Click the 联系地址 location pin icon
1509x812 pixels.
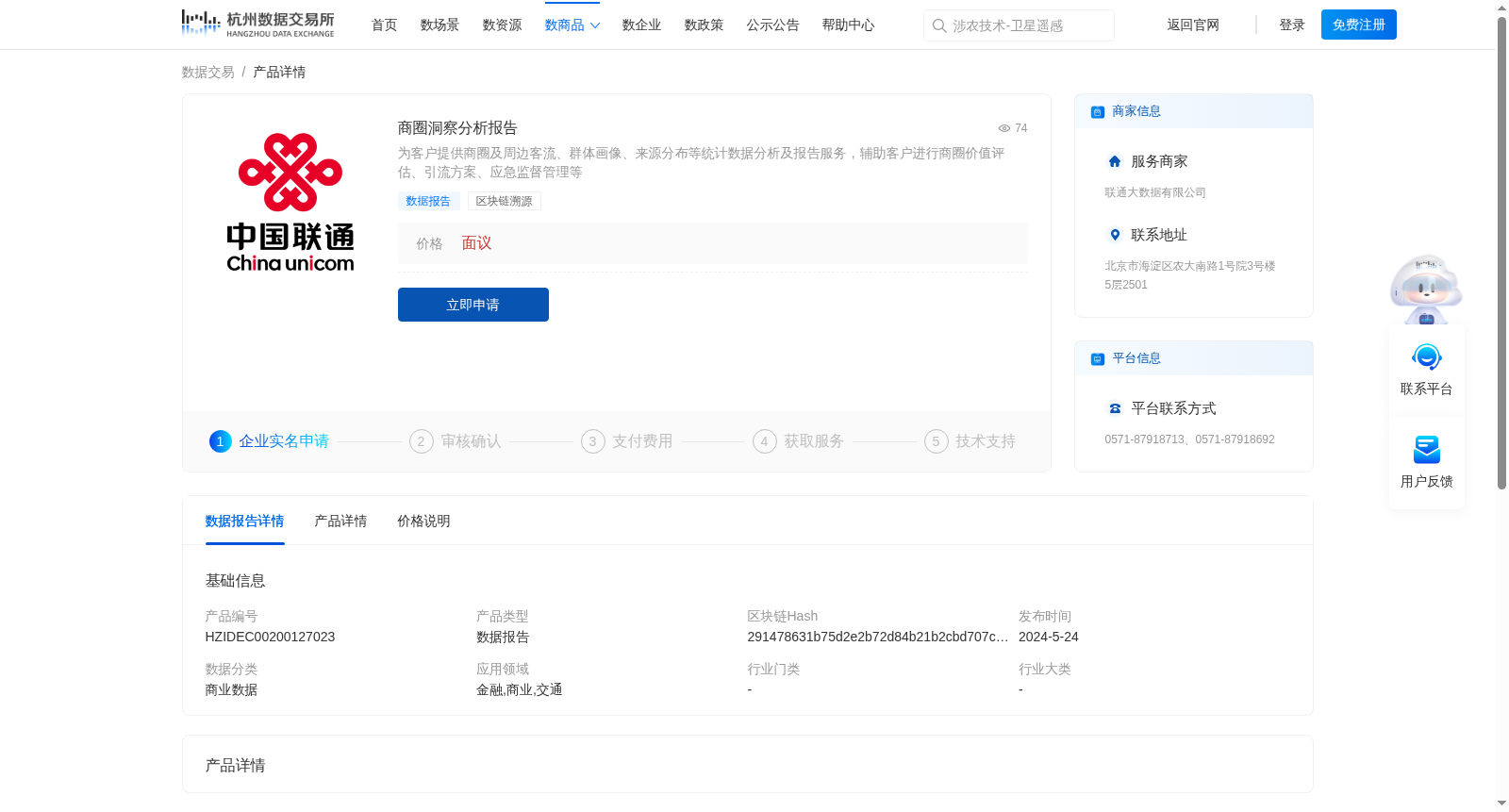tap(1115, 235)
